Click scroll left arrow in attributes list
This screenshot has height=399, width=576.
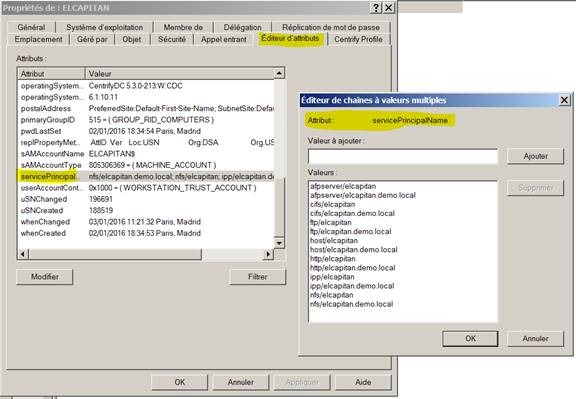point(23,254)
